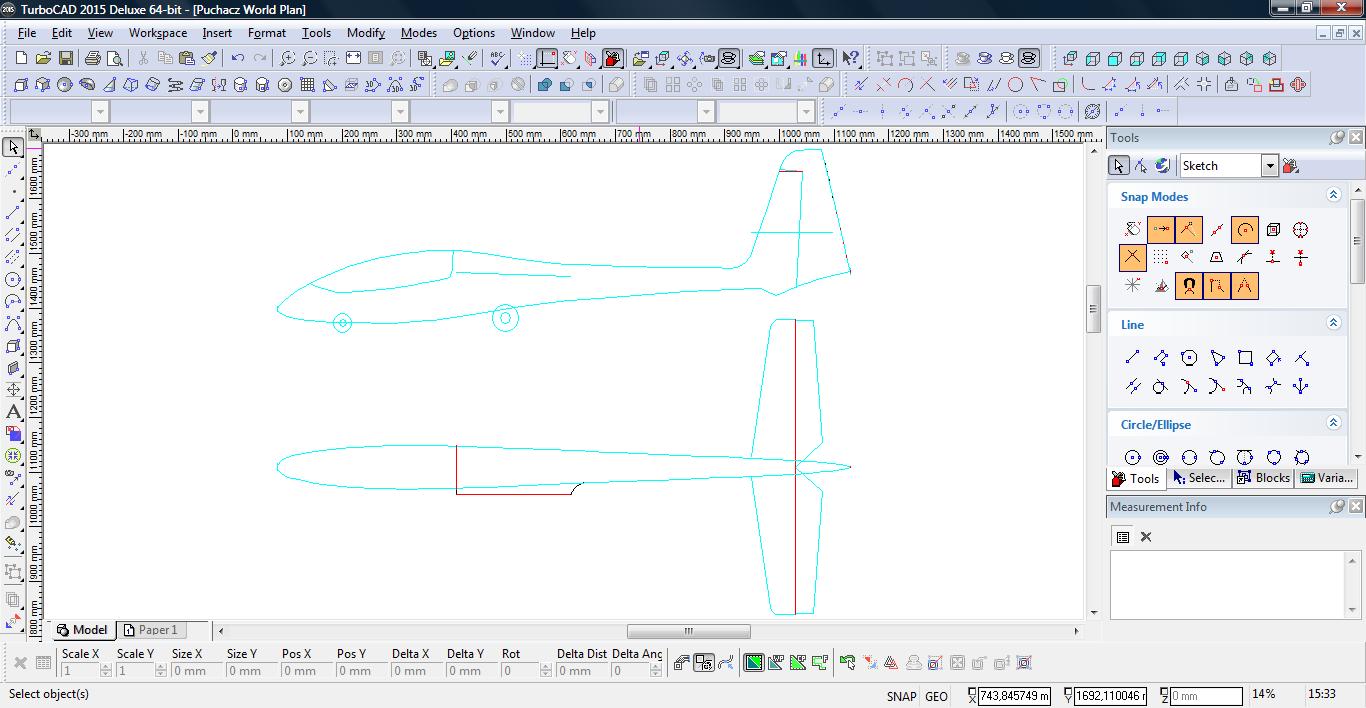This screenshot has height=708, width=1366.
Task: Click the Zoom In magnifier icon
Action: (288, 59)
